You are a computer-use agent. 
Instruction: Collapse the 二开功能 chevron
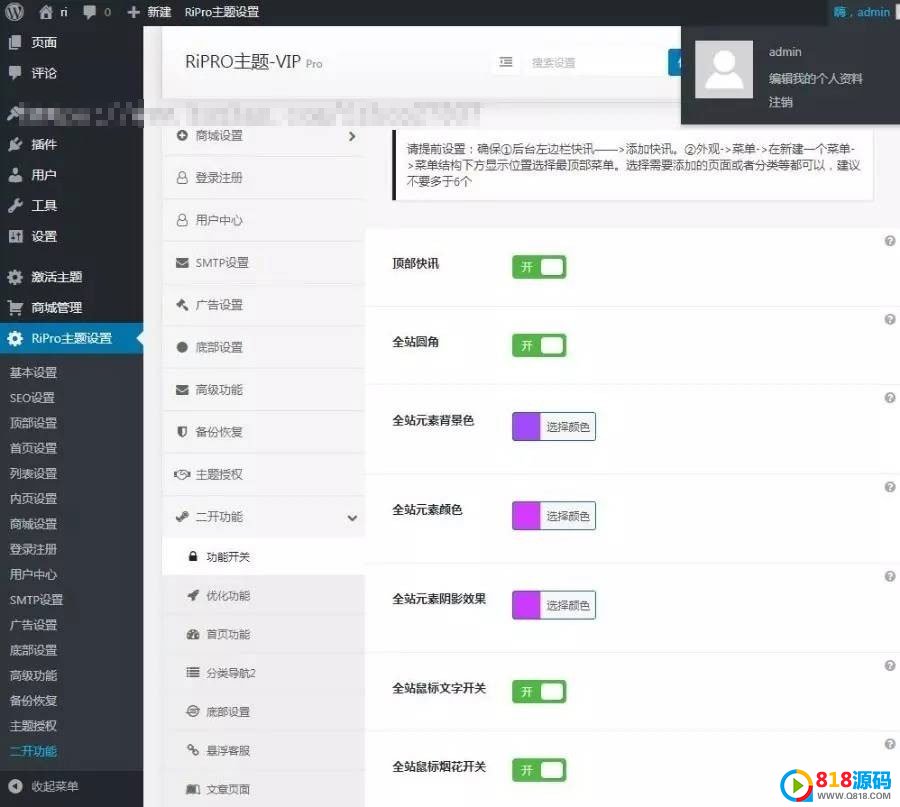click(352, 518)
